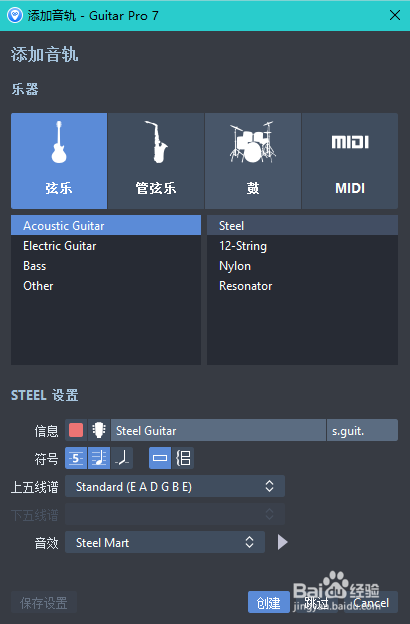Open the red track color swatch
The width and height of the screenshot is (410, 624).
76,430
